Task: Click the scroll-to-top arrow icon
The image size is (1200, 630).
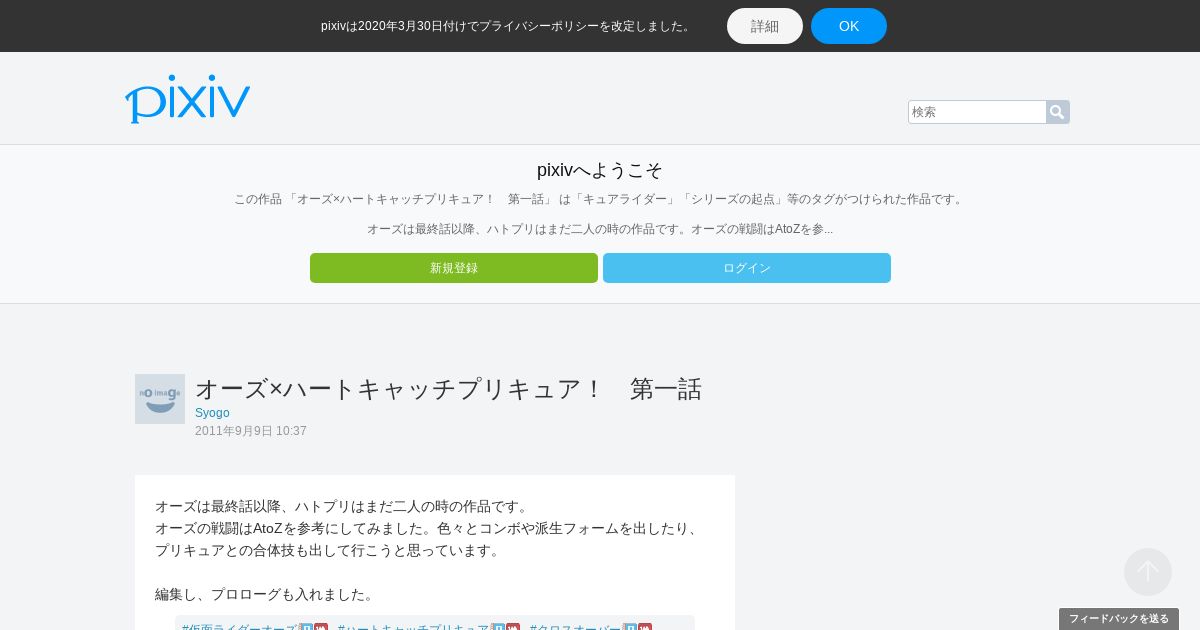Action: point(1148,572)
